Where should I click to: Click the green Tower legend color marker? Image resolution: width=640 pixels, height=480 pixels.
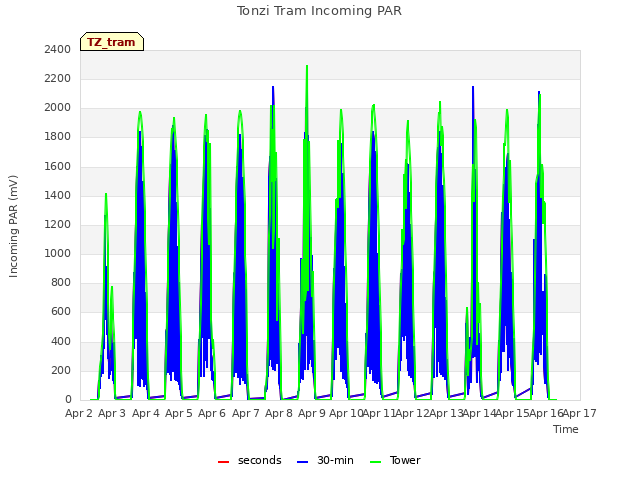tap(375, 462)
